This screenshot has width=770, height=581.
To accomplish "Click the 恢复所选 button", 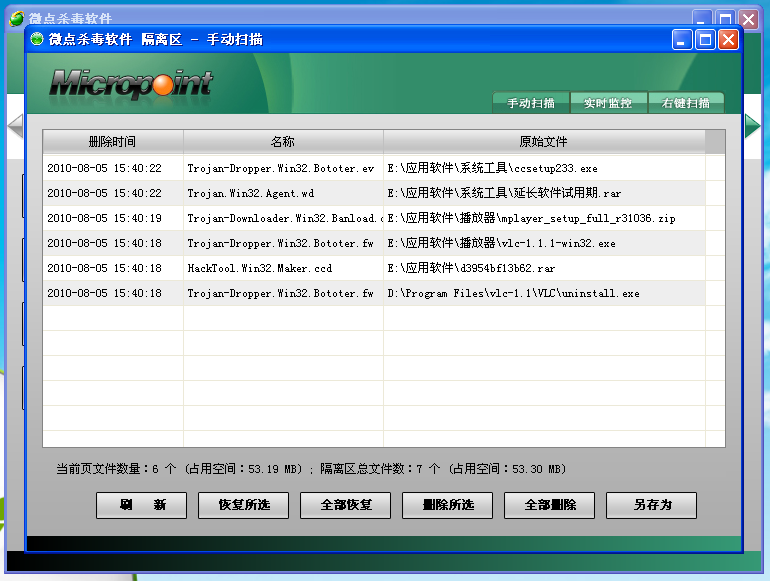I will [244, 505].
